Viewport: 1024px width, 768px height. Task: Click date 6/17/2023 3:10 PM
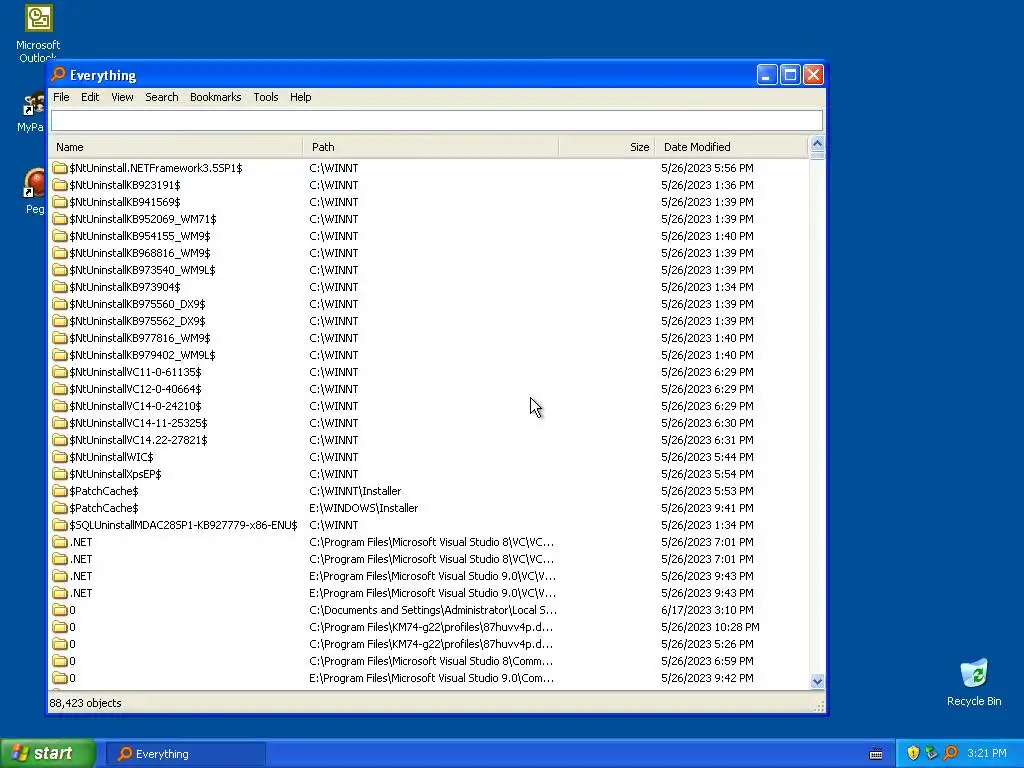(707, 609)
